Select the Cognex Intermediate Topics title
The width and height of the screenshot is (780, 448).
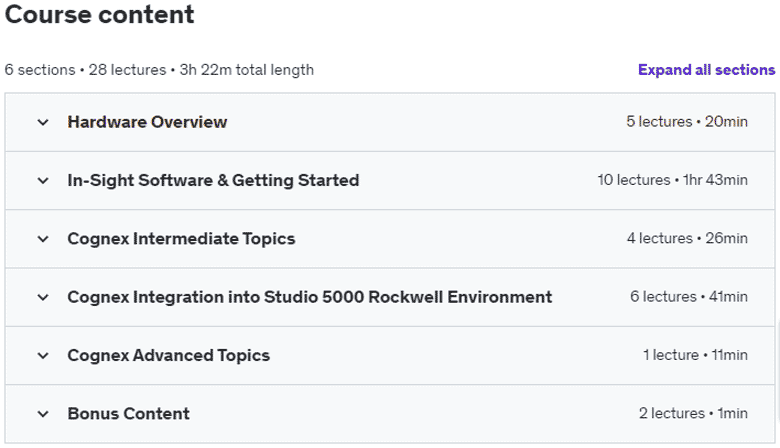coord(181,239)
